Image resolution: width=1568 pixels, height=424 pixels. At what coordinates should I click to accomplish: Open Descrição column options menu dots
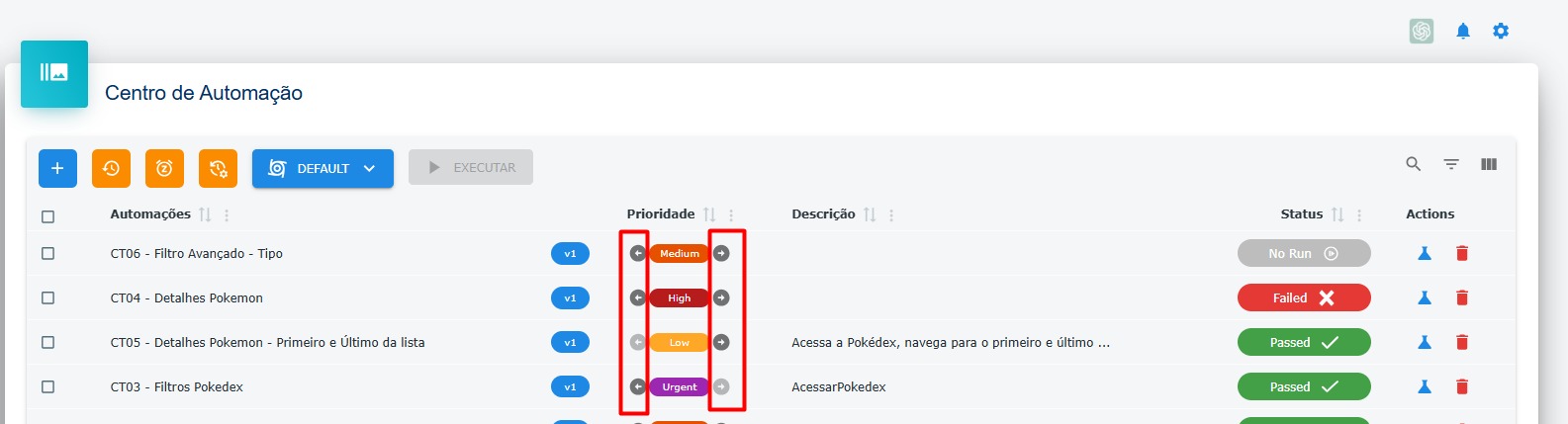(891, 214)
